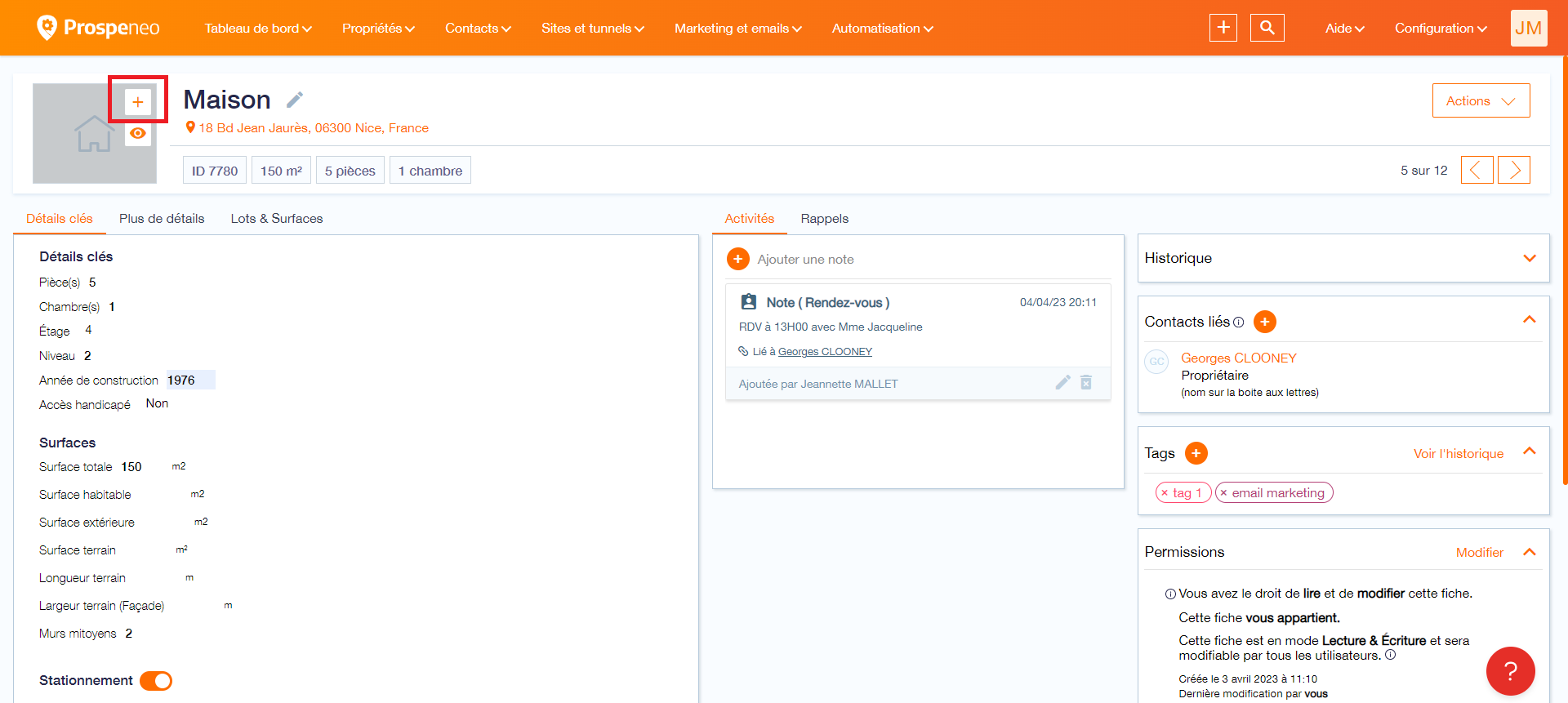
Task: Open Georges CLOONEY contact card link
Action: [x=1239, y=358]
